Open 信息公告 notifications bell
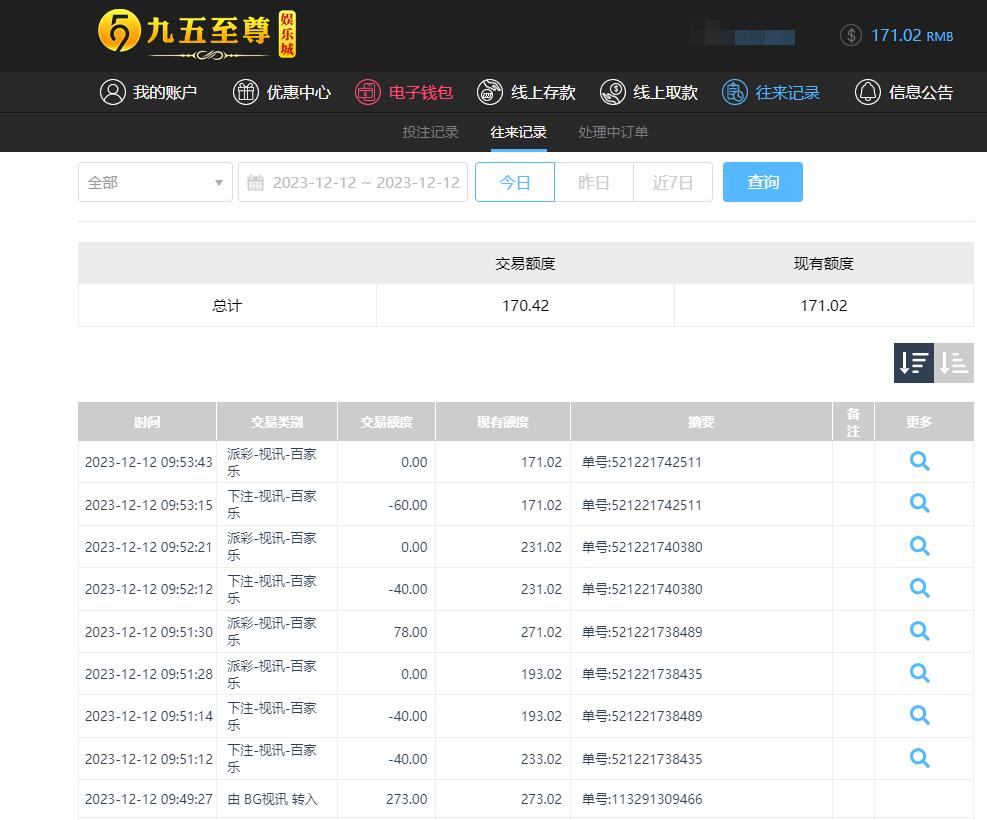 pos(903,92)
